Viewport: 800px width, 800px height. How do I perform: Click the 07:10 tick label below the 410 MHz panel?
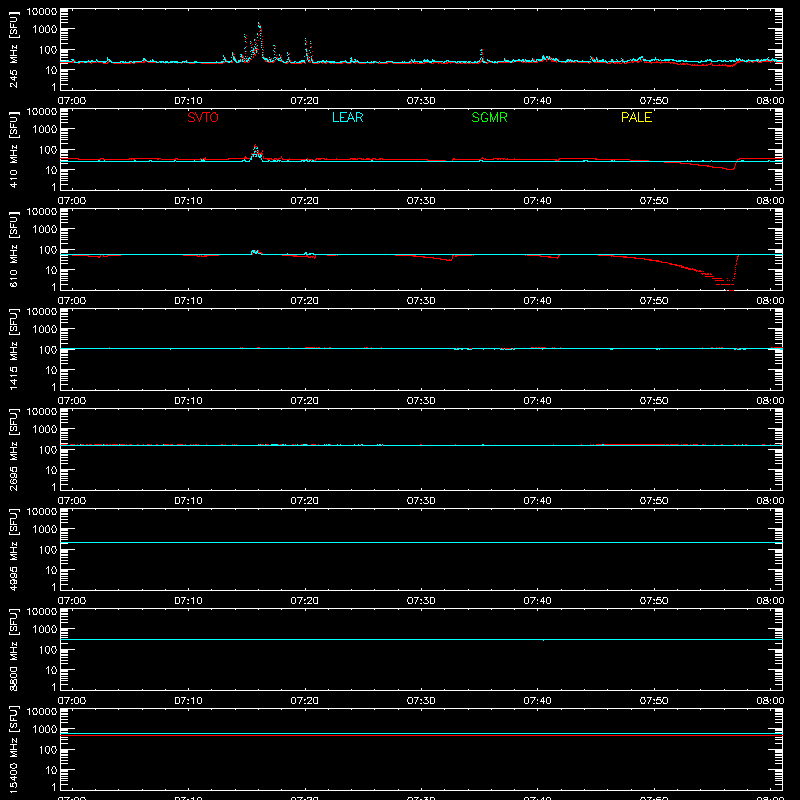pos(188,201)
